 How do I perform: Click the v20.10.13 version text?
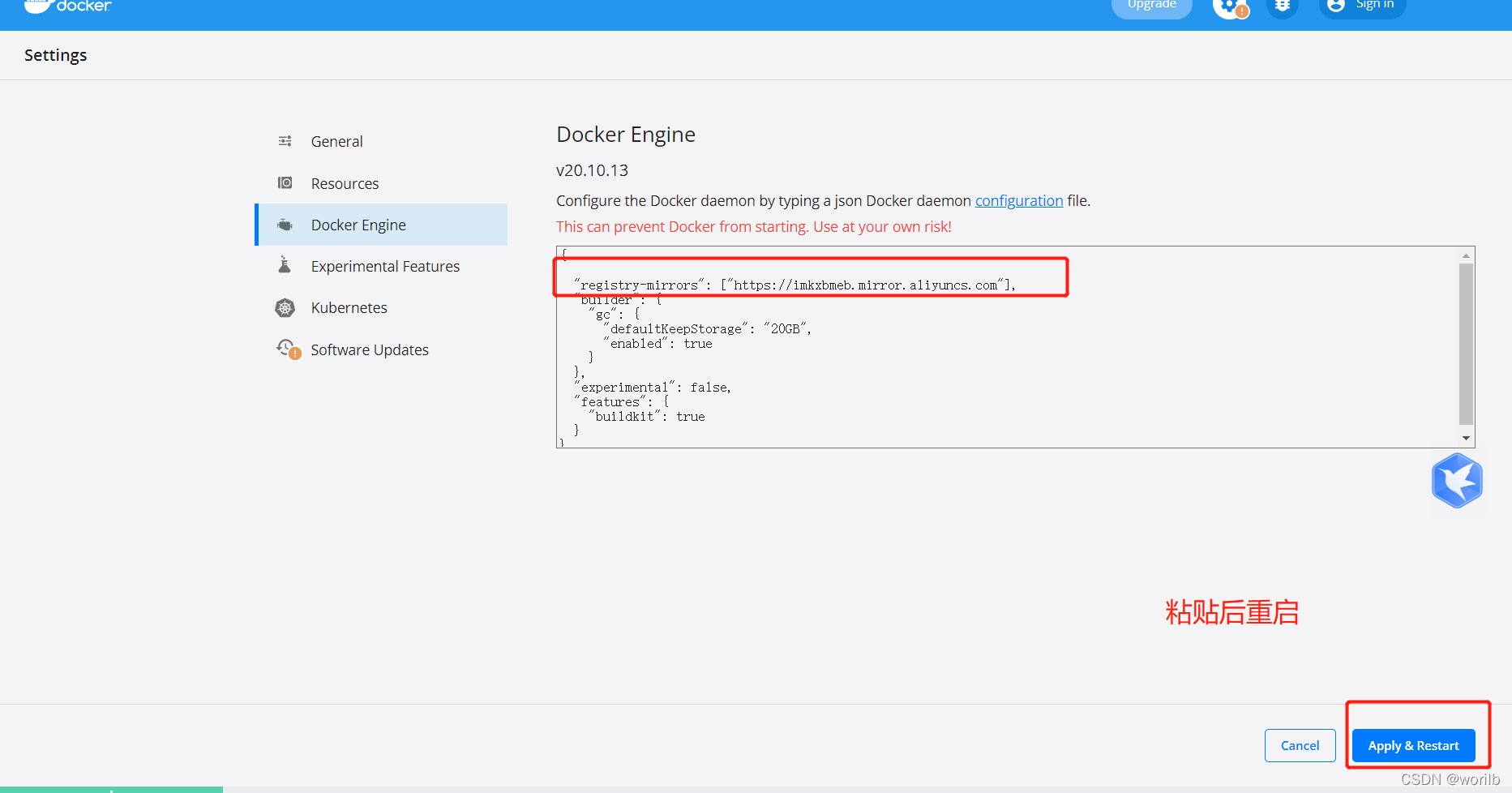[592, 170]
